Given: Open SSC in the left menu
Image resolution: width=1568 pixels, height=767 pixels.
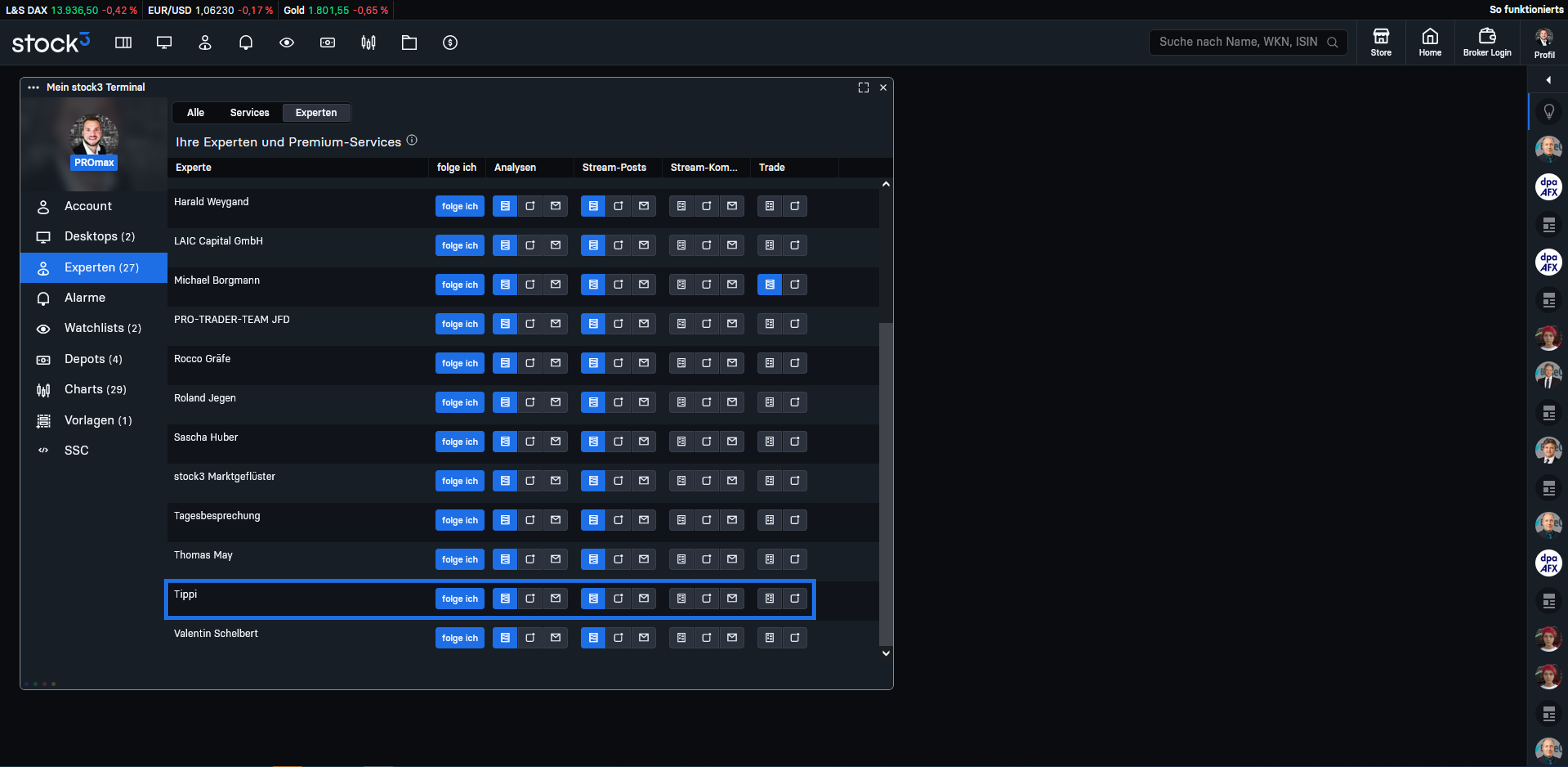Looking at the screenshot, I should coord(94,450).
